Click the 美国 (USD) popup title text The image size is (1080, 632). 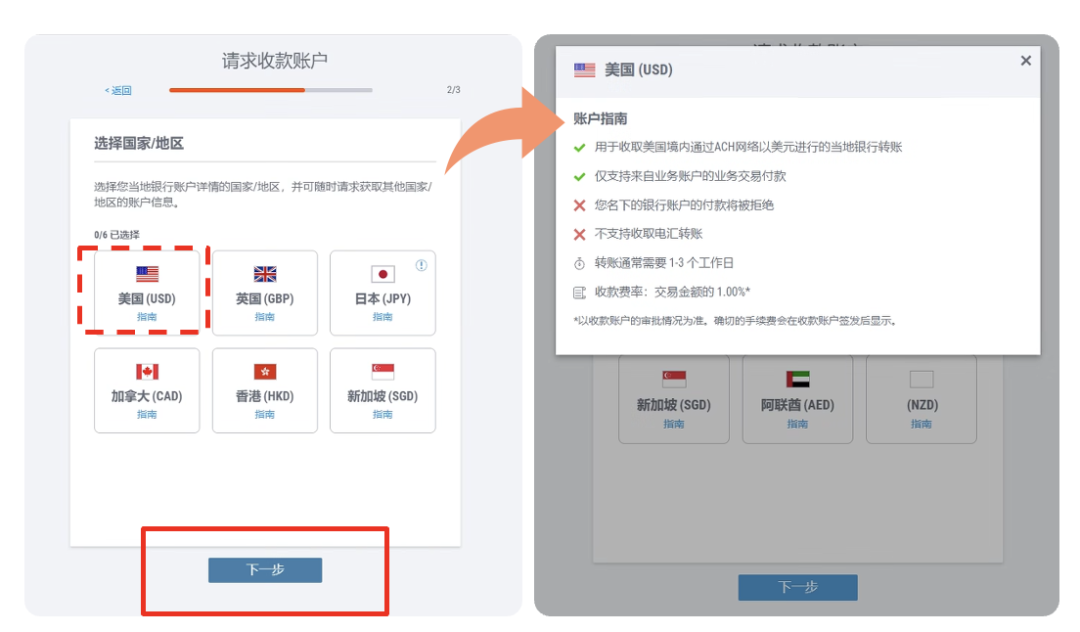pos(638,70)
